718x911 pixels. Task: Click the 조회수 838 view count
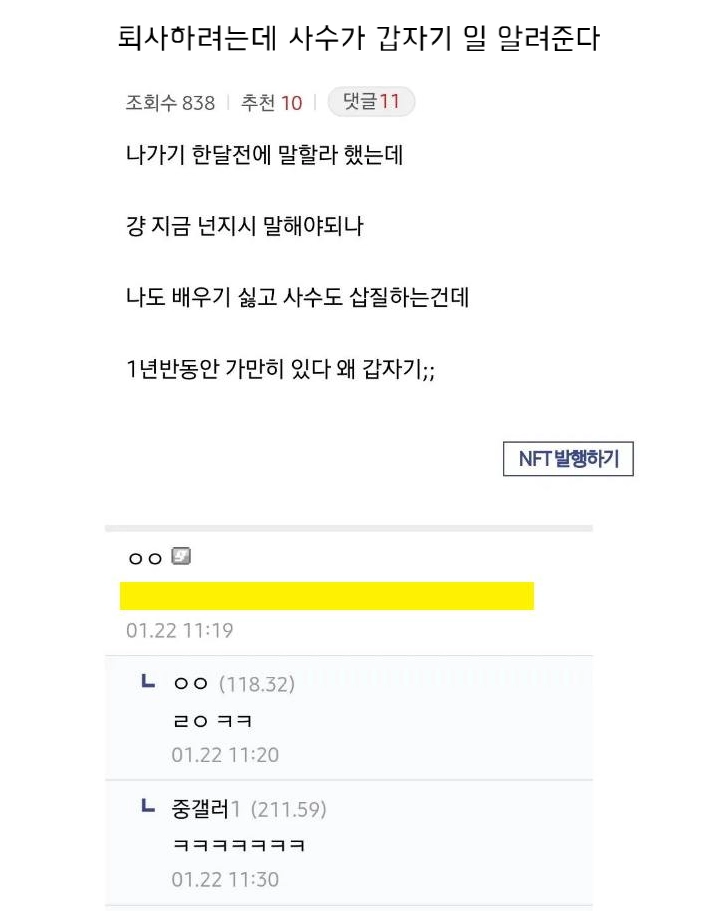pyautogui.click(x=170, y=103)
